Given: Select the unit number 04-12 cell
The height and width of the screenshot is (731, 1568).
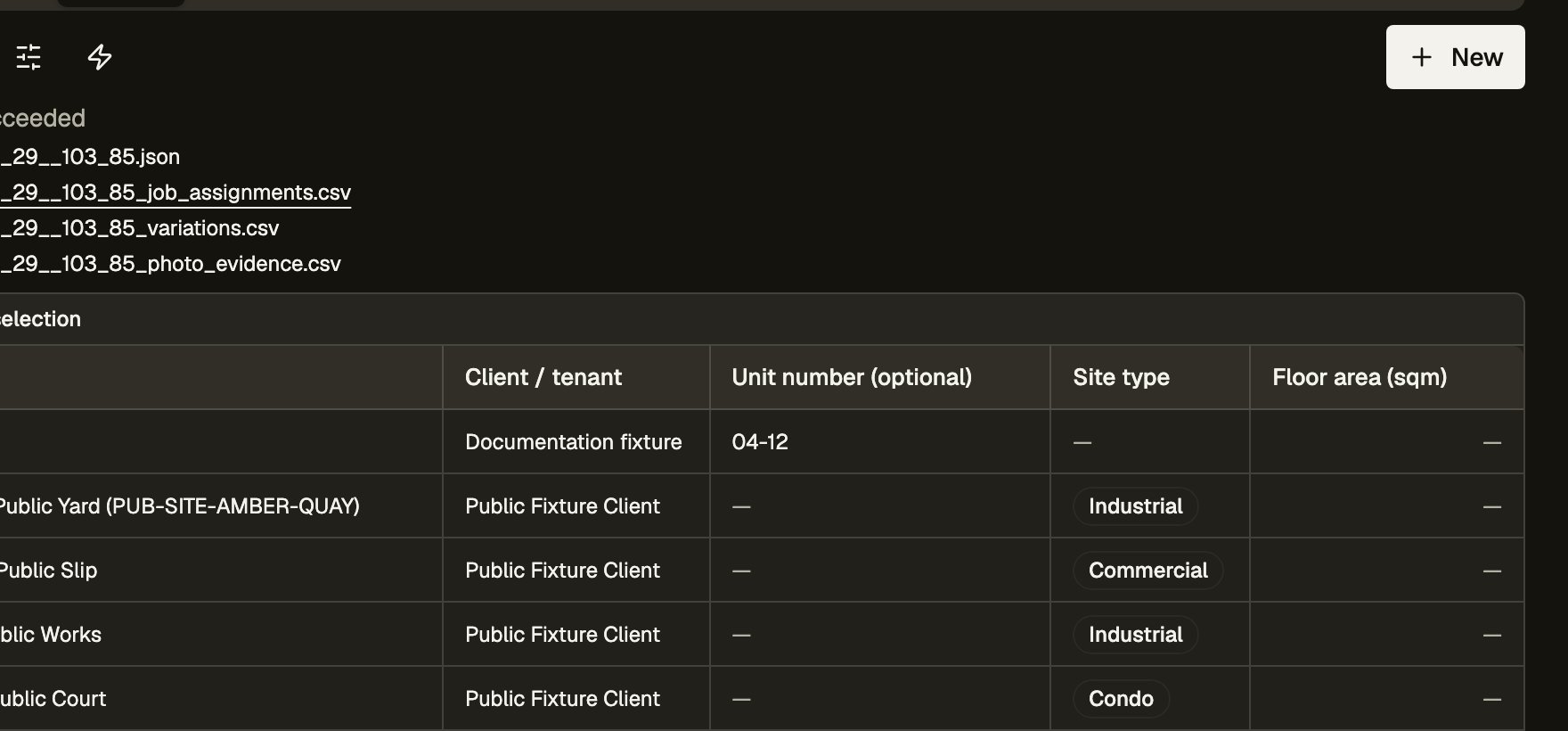Looking at the screenshot, I should click(x=880, y=442).
